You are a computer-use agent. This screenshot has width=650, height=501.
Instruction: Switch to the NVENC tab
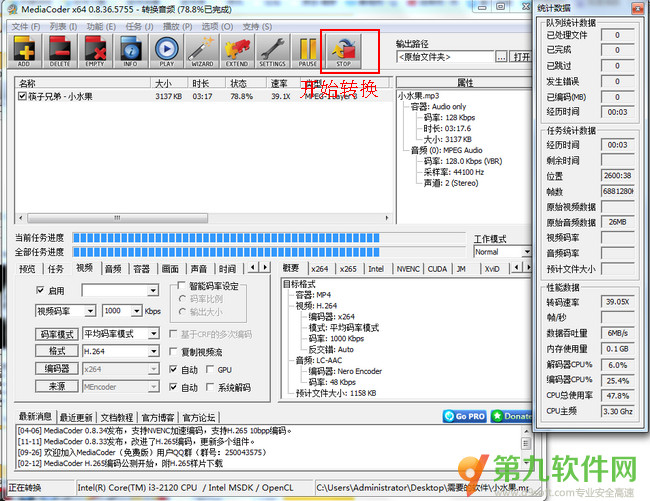407,269
